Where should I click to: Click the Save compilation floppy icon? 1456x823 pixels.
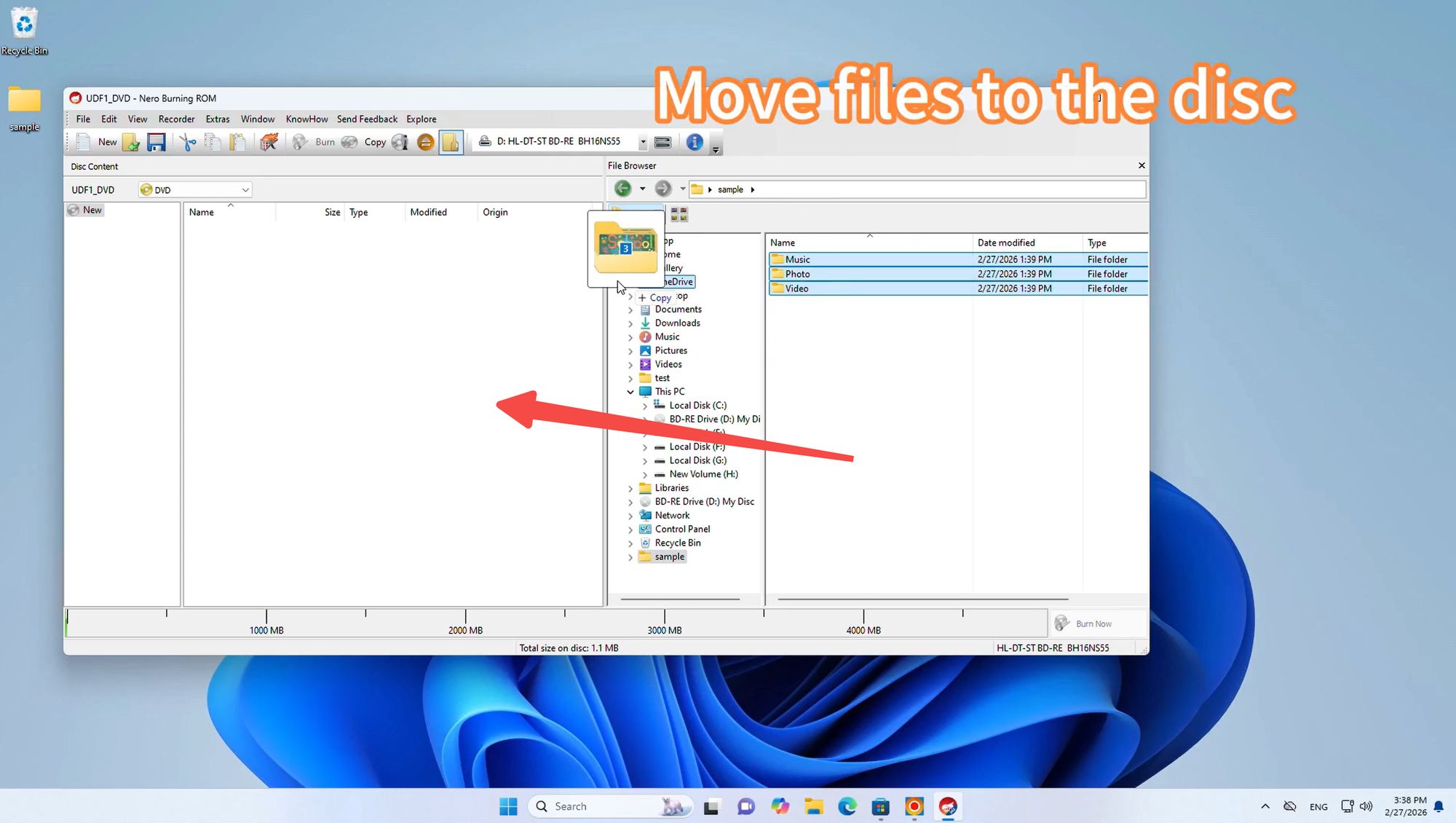pyautogui.click(x=156, y=142)
